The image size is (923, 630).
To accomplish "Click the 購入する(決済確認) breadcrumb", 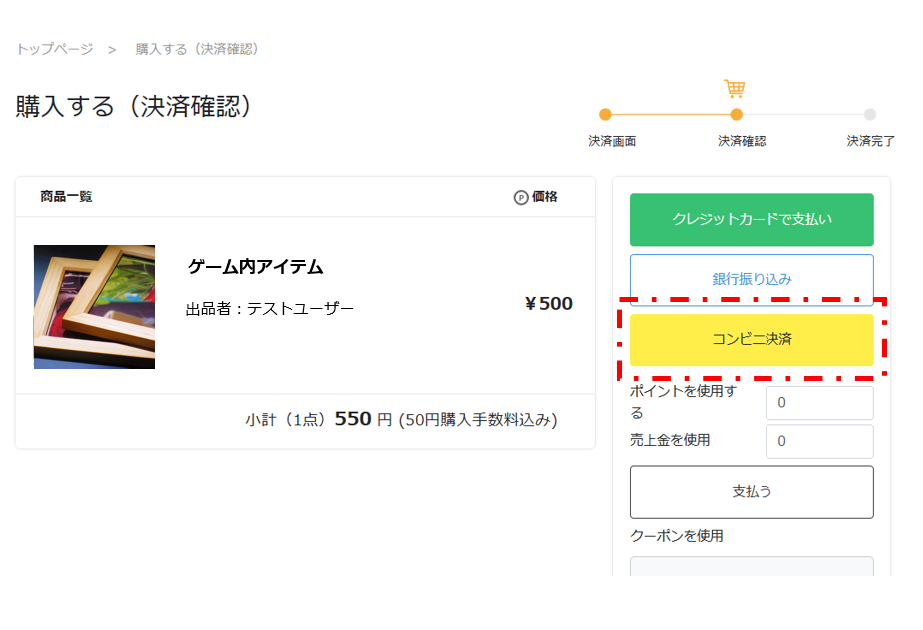I will (198, 49).
